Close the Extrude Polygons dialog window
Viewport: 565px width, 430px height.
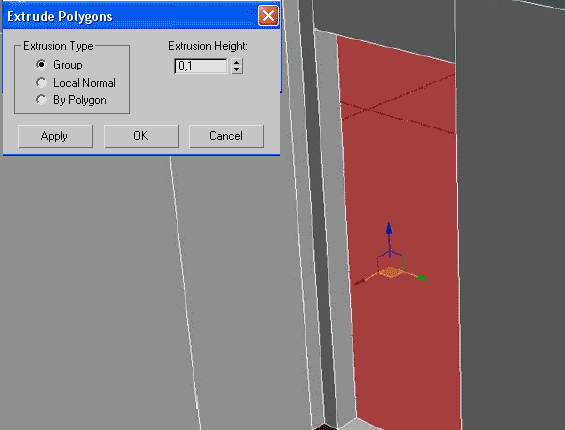(268, 16)
